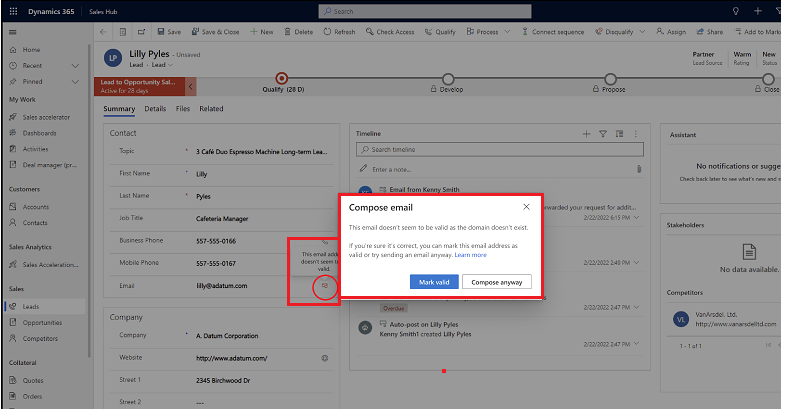Screen dimensions: 787x410
Task: Collapse the process flow chevron
Action: [191, 86]
